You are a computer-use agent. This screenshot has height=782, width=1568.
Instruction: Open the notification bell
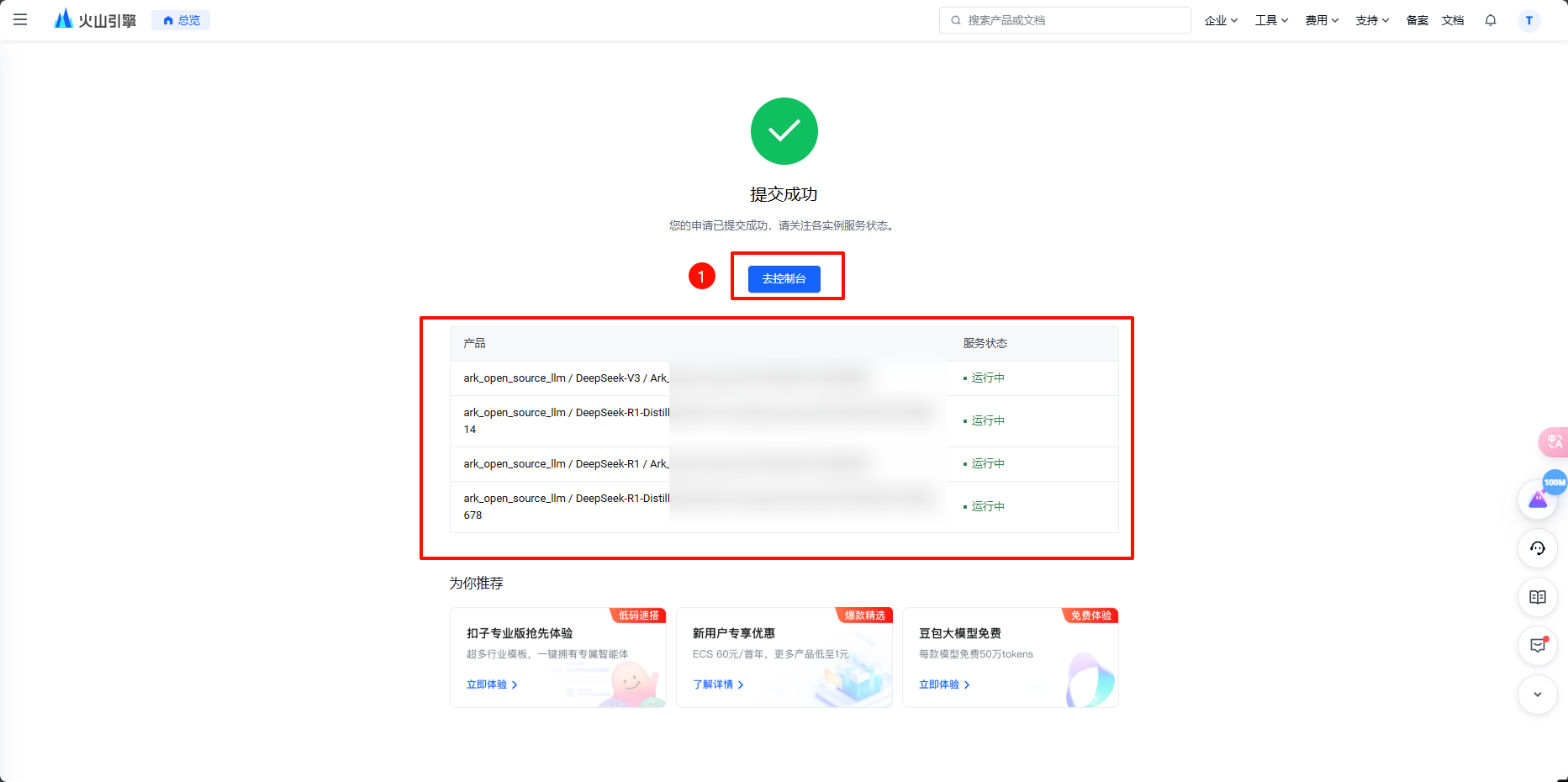[x=1491, y=20]
